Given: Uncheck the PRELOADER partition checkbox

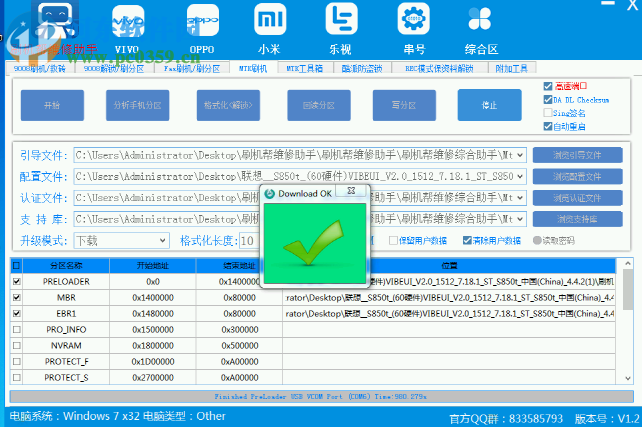Looking at the screenshot, I should [x=16, y=282].
